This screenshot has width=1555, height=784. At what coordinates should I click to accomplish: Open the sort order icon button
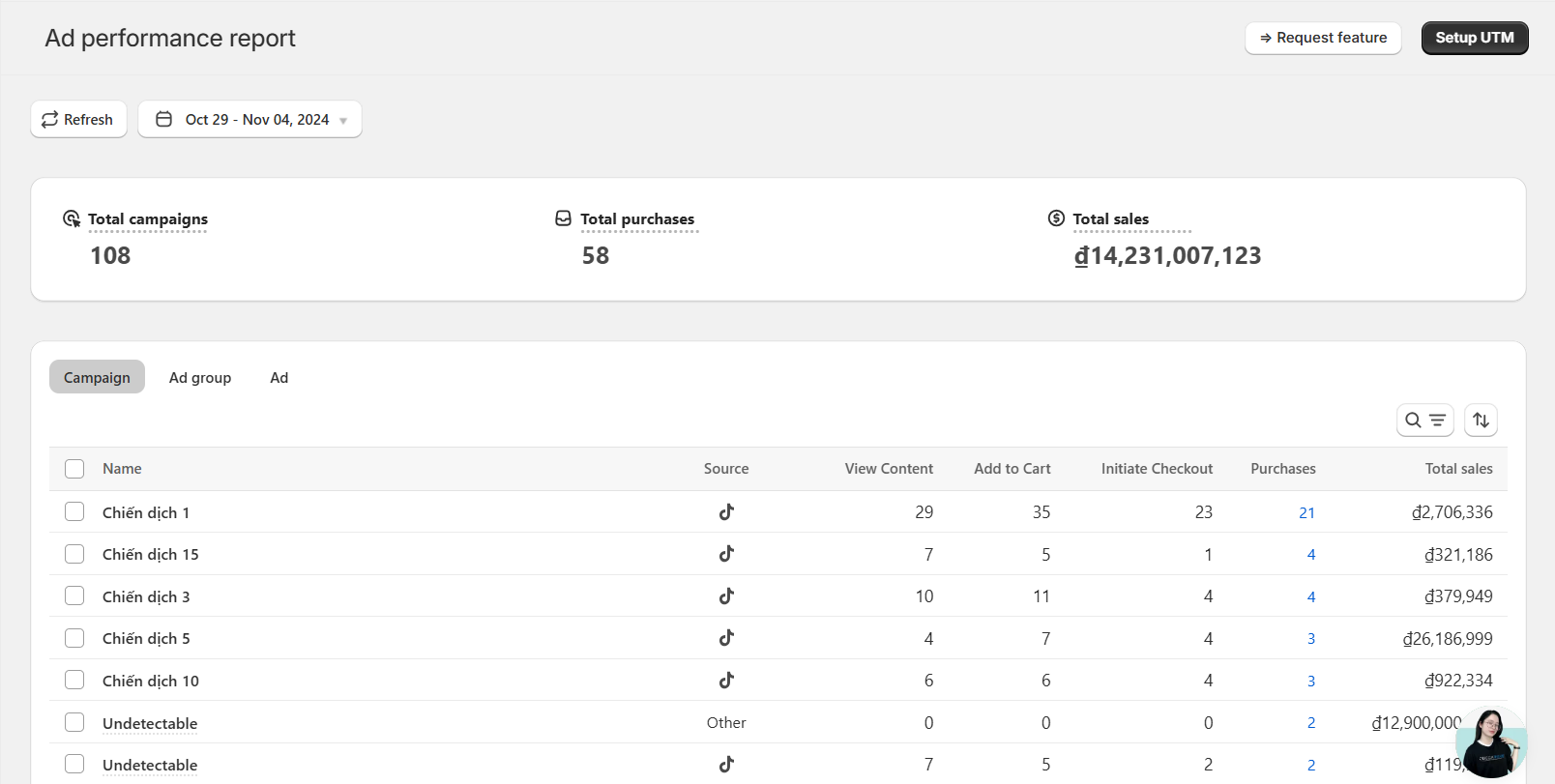(x=1481, y=421)
